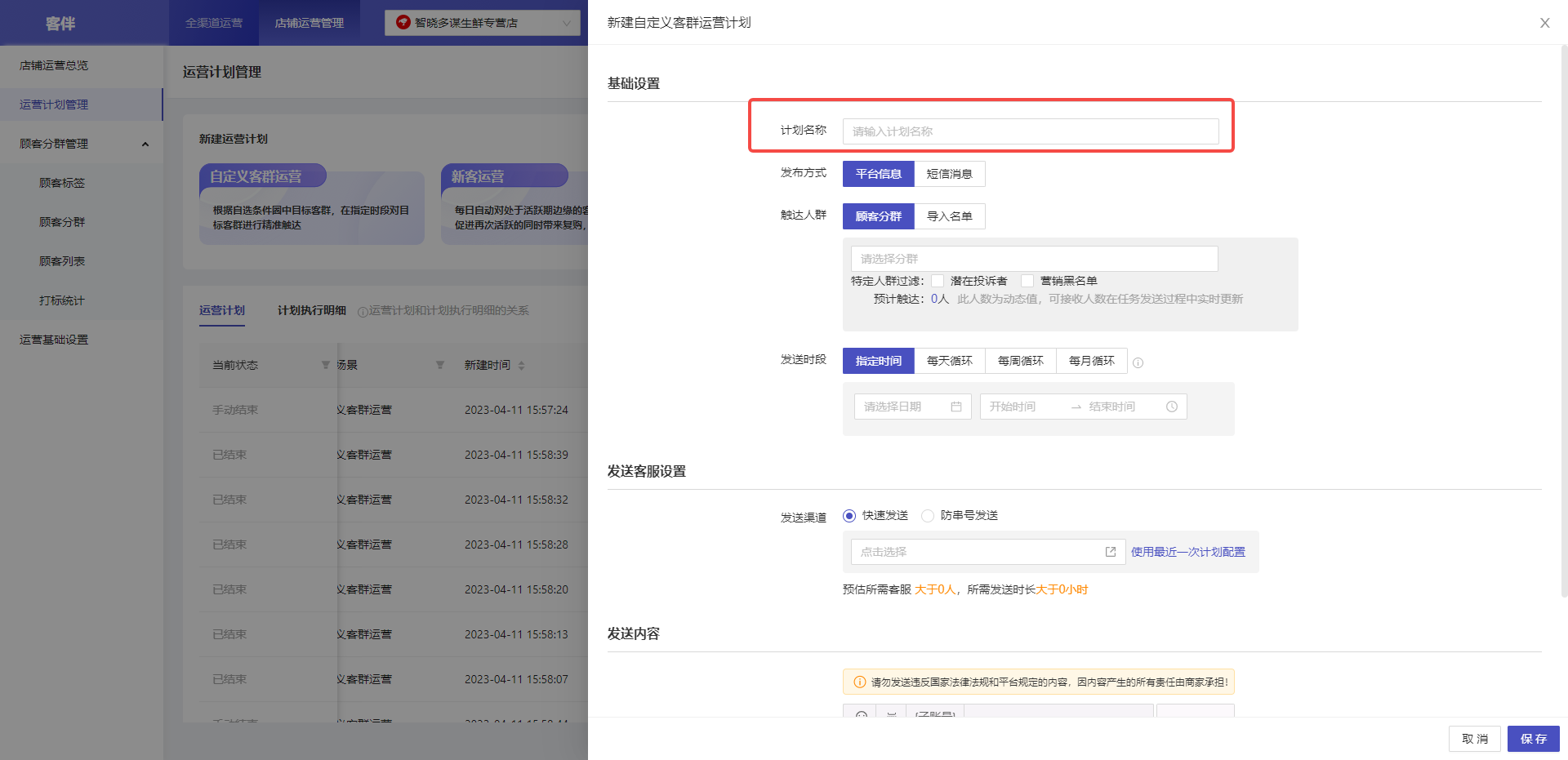The height and width of the screenshot is (760, 1568).
Task: Click the filter icon in 当前状态 column
Action: (x=326, y=365)
